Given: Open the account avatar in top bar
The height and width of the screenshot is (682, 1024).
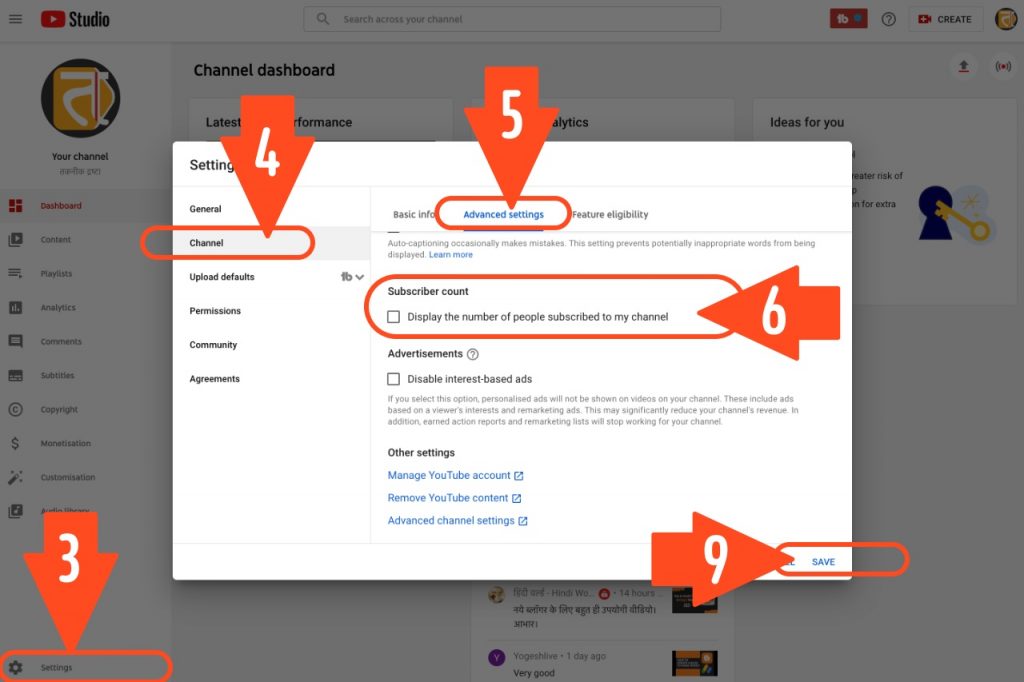Looking at the screenshot, I should coord(1006,19).
